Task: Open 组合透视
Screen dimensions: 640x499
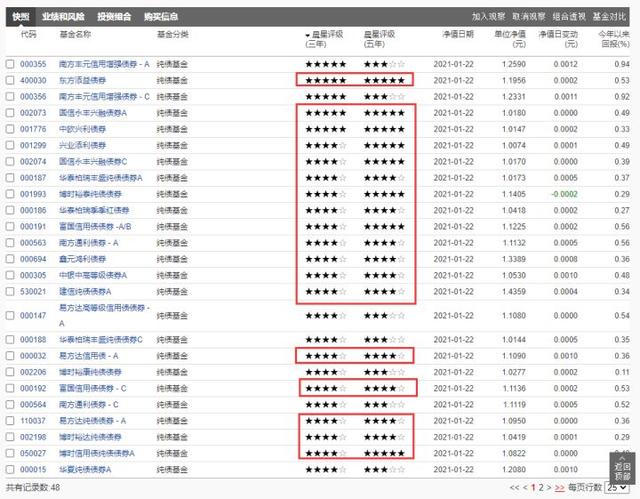Action: pos(569,17)
